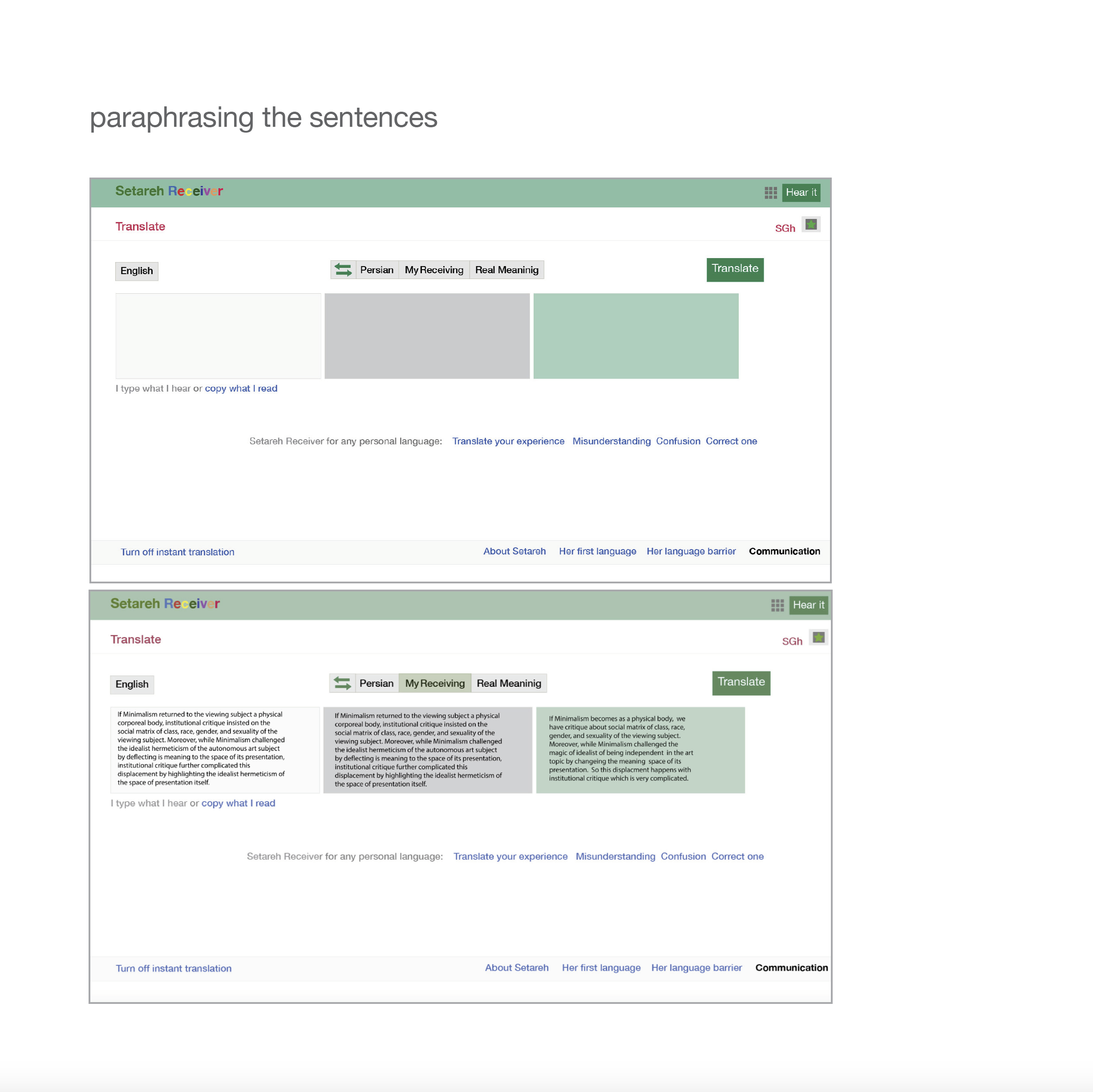The height and width of the screenshot is (1092, 1093).
Task: Click swap languages arrows in bottom panel
Action: [x=342, y=683]
